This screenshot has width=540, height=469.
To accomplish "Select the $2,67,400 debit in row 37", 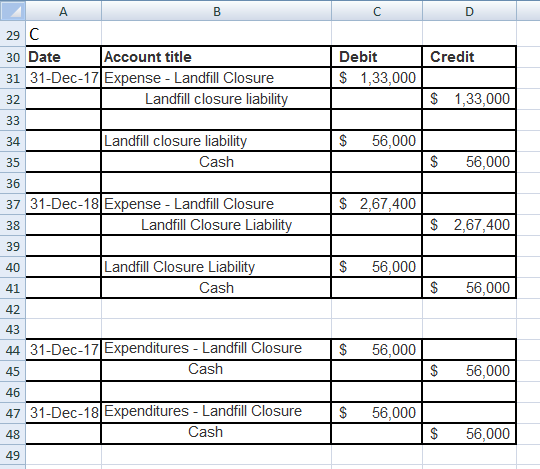I will [377, 204].
